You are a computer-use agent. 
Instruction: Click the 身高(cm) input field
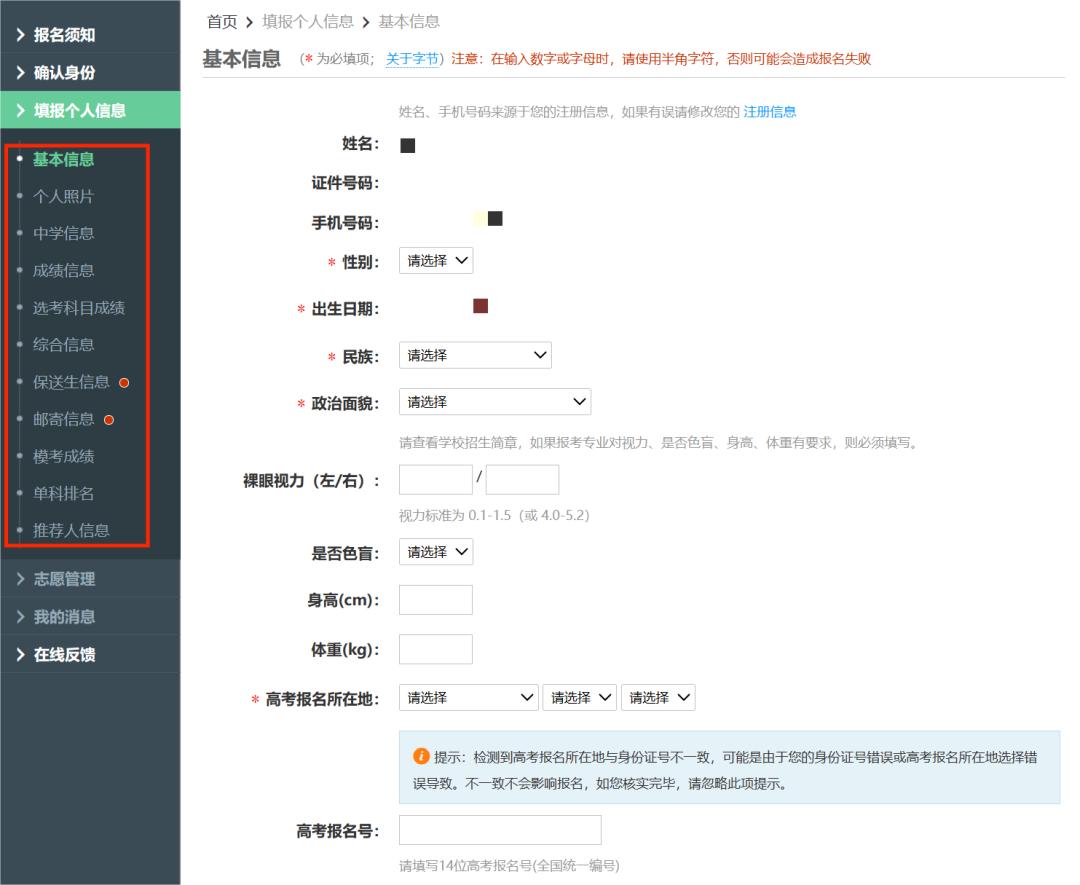click(x=435, y=599)
